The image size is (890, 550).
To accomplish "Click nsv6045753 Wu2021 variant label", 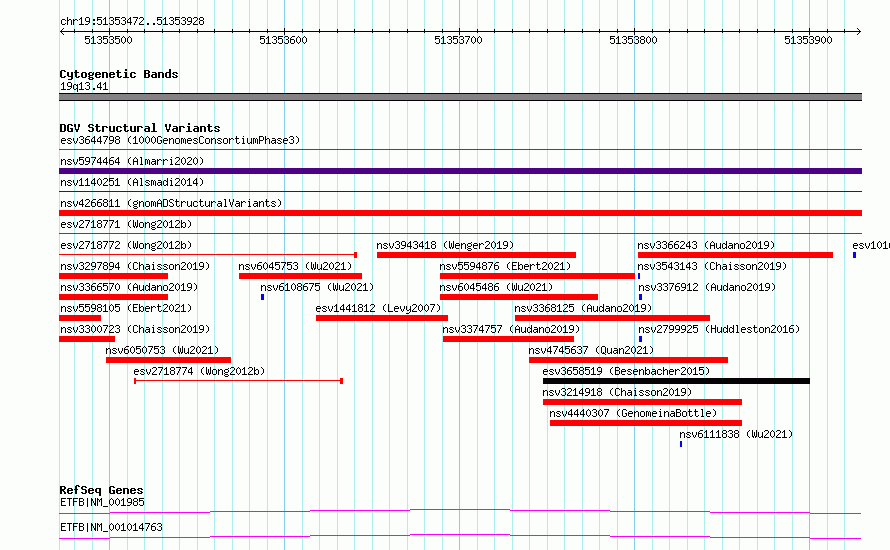I will (295, 266).
